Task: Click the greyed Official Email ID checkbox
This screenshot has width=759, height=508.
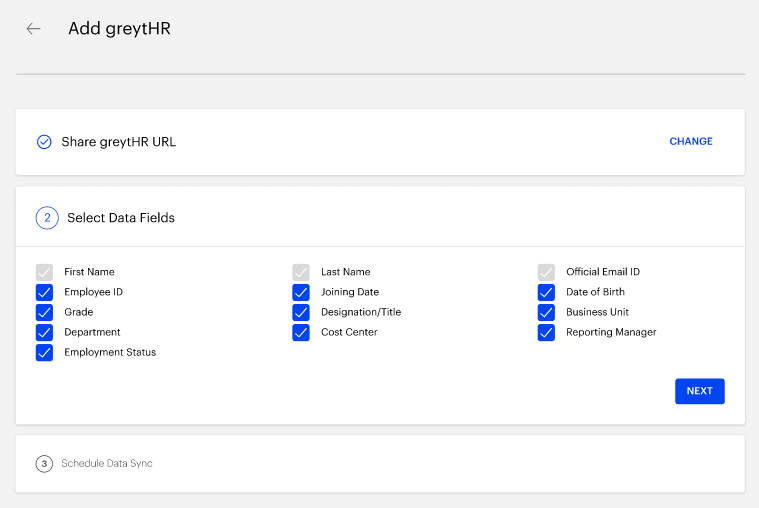Action: click(546, 272)
